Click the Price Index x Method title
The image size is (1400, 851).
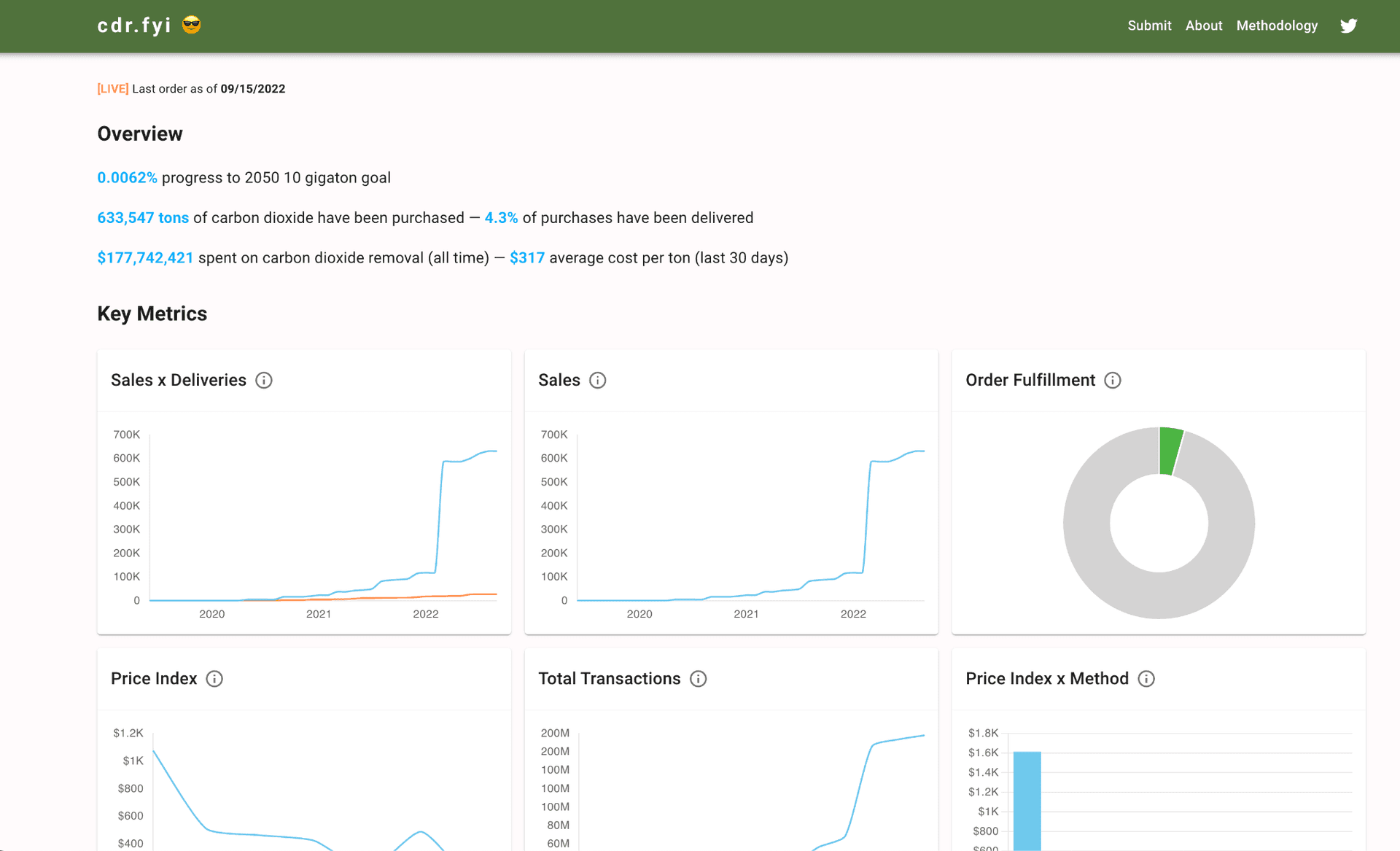pos(1047,679)
